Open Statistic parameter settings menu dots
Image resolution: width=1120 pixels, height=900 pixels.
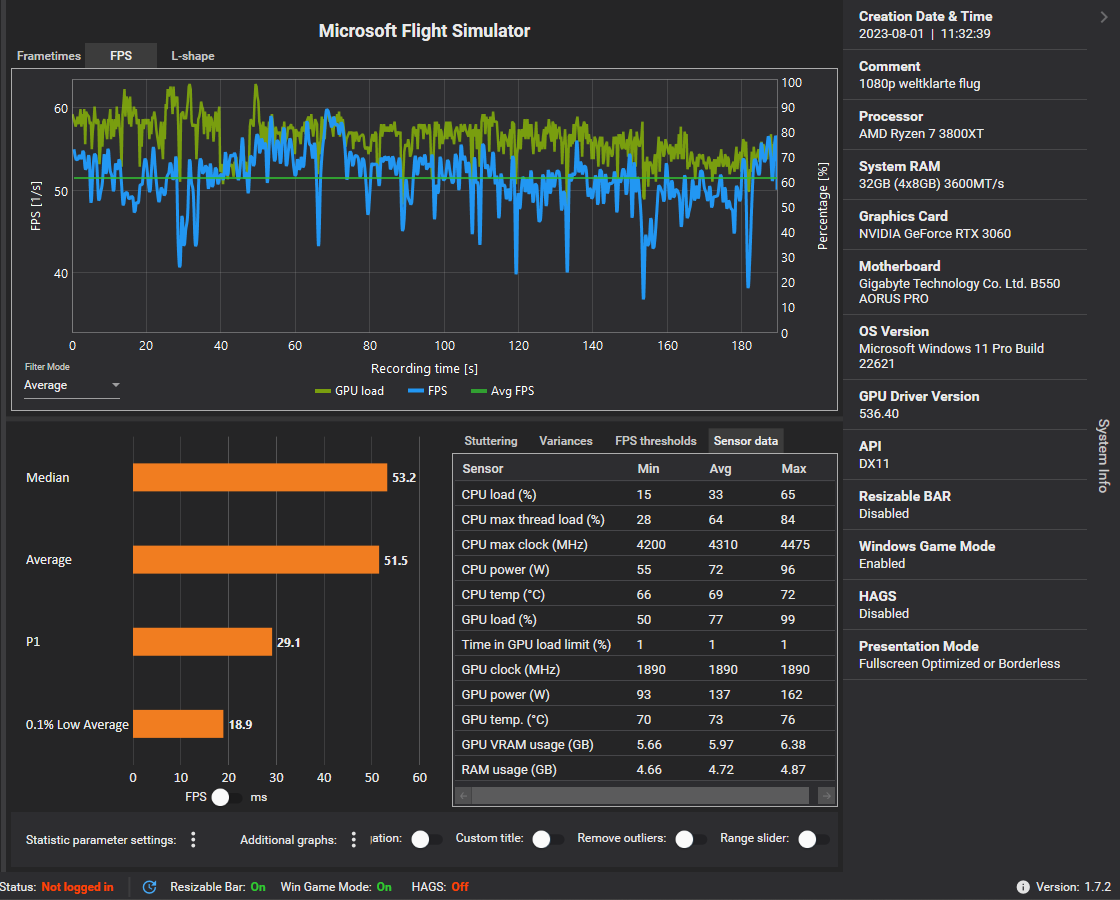(193, 839)
